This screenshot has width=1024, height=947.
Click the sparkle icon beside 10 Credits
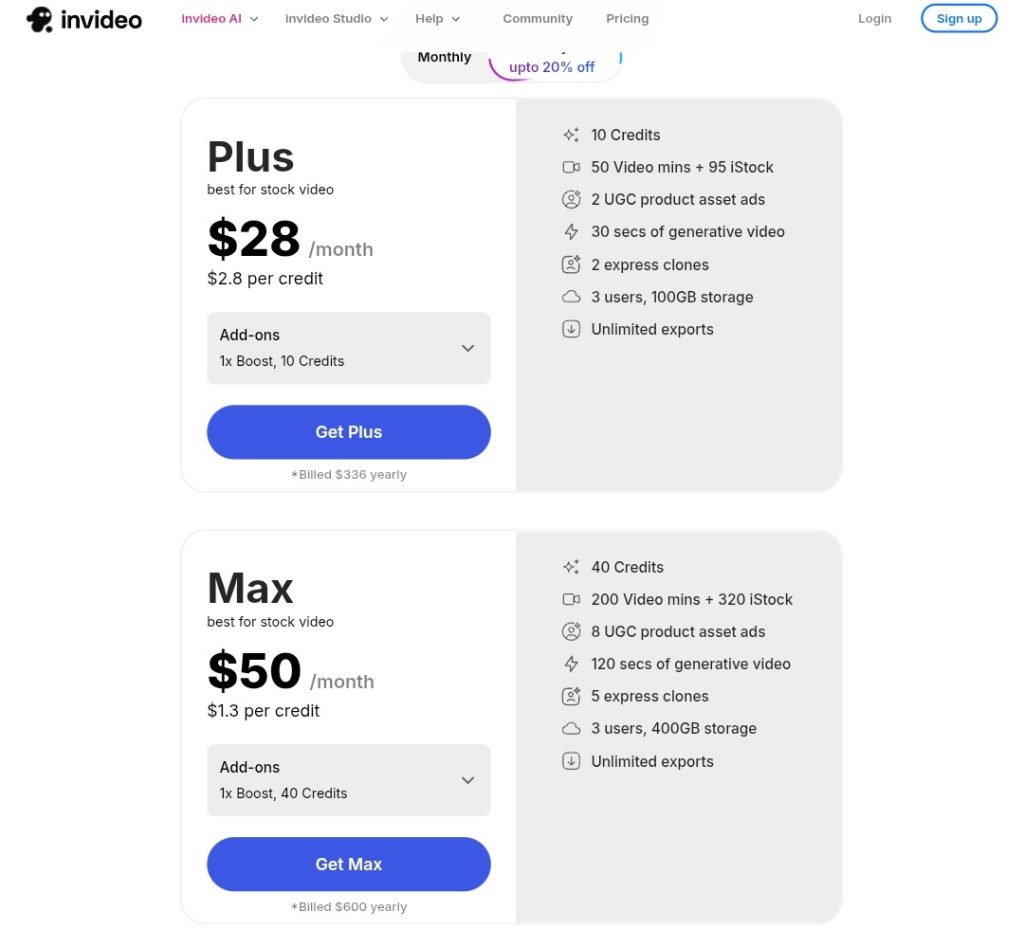pos(571,135)
